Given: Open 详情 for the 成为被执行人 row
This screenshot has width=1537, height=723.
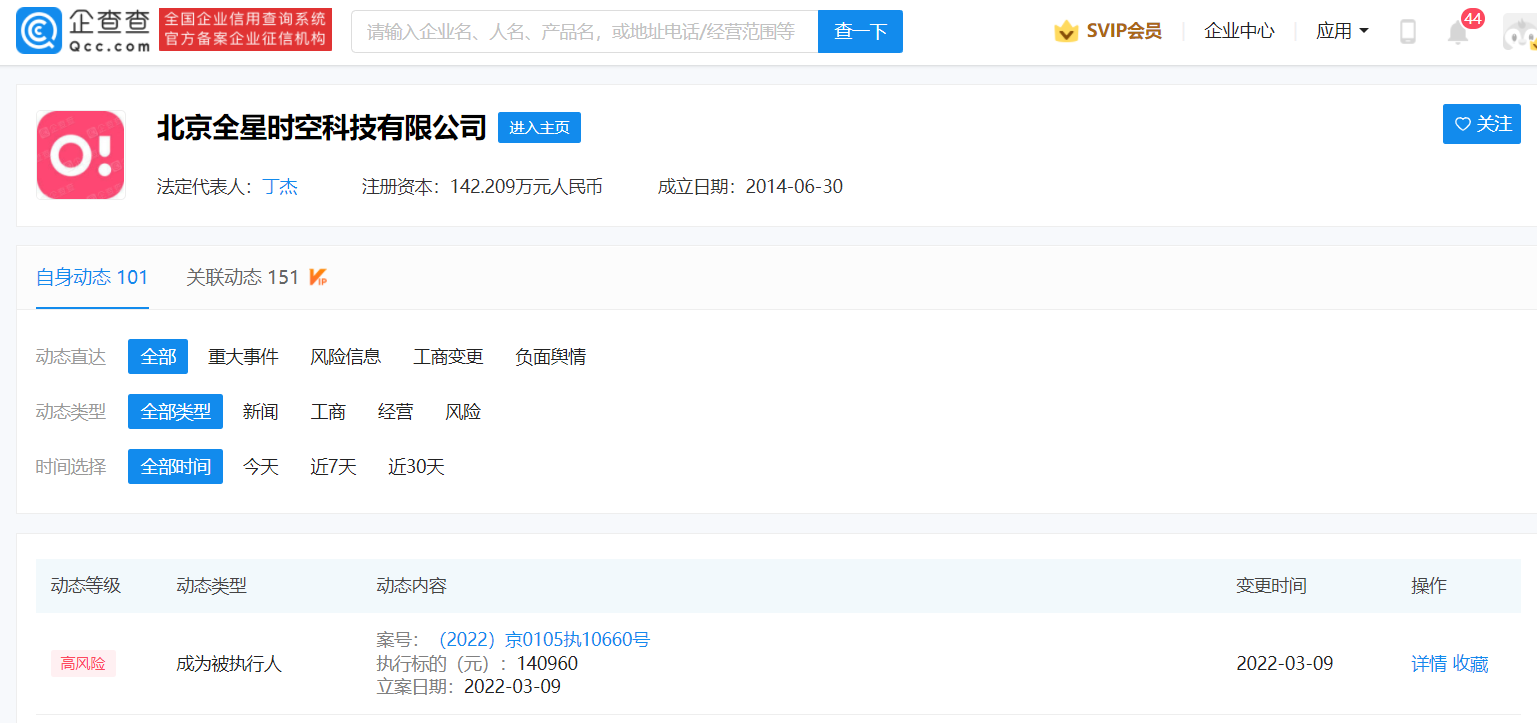Looking at the screenshot, I should tap(1429, 664).
